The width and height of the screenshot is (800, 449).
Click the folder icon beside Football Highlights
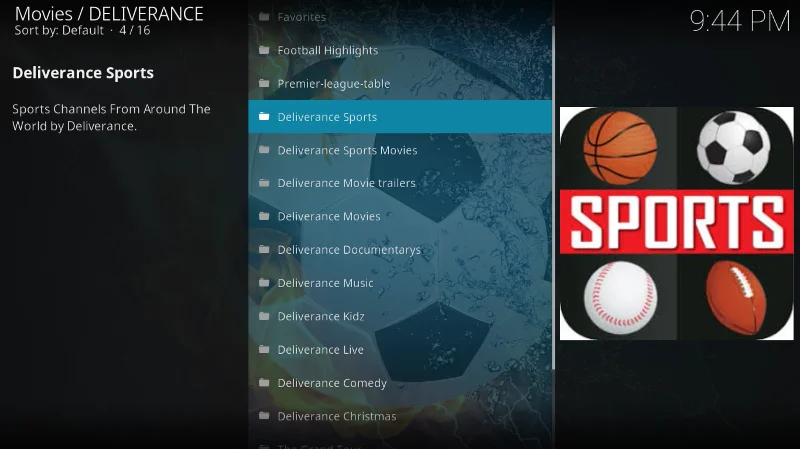click(264, 50)
